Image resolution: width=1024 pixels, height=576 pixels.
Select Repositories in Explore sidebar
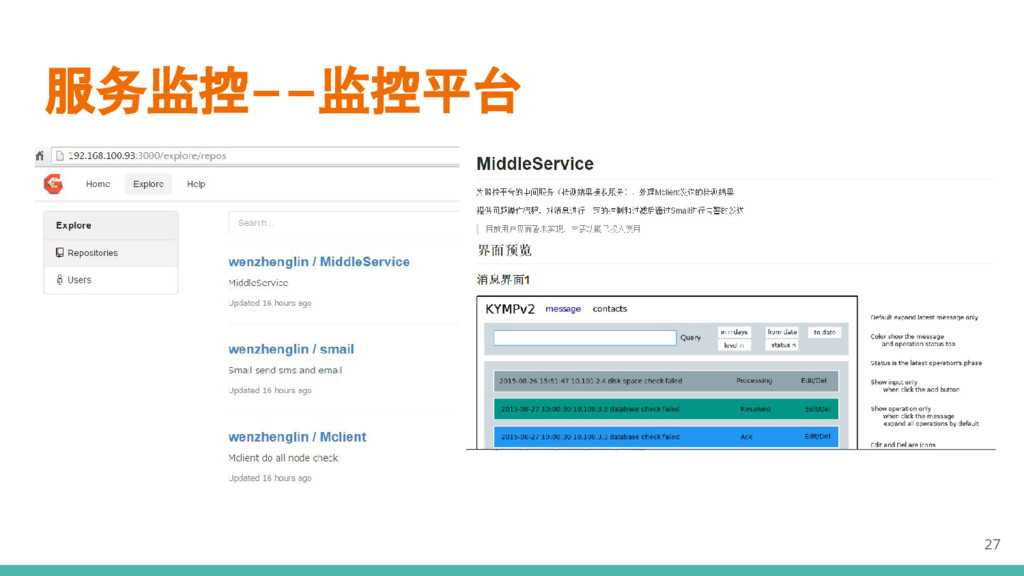point(111,253)
